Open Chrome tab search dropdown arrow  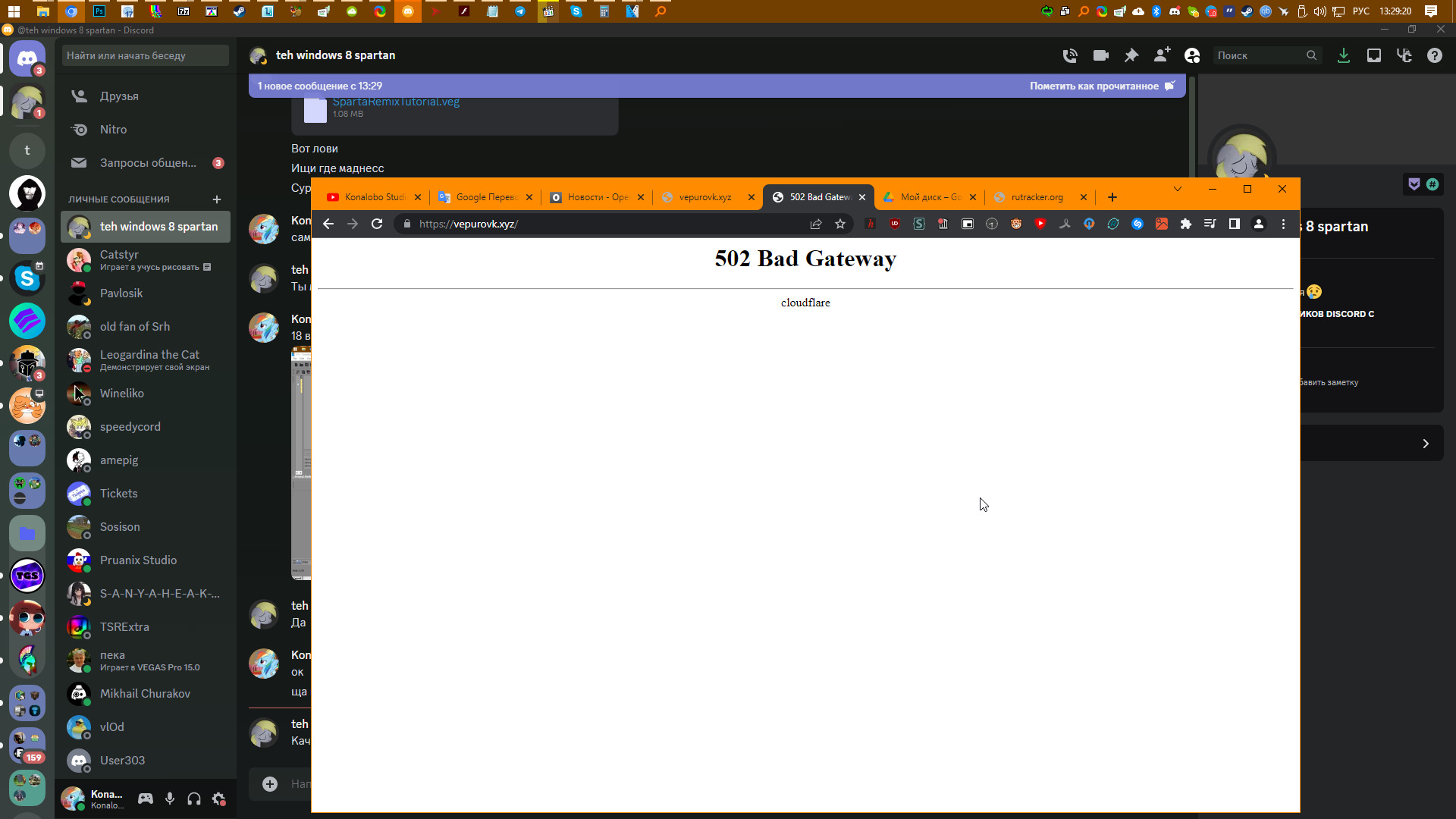tap(1178, 189)
